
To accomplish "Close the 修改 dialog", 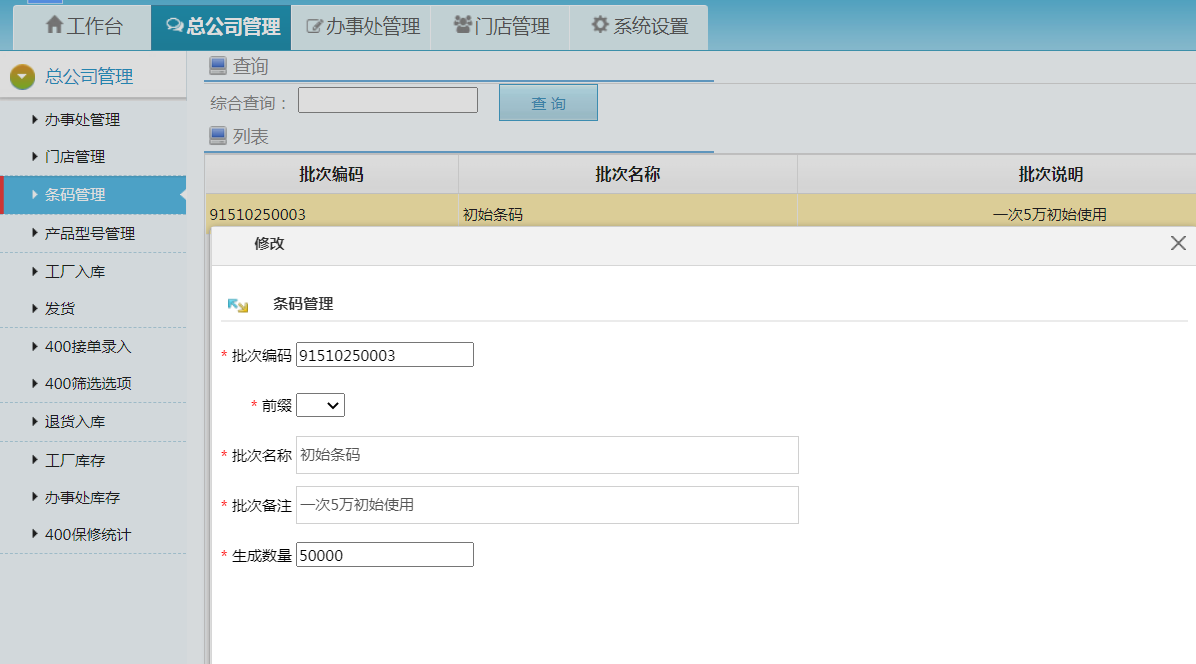I will coord(1178,243).
